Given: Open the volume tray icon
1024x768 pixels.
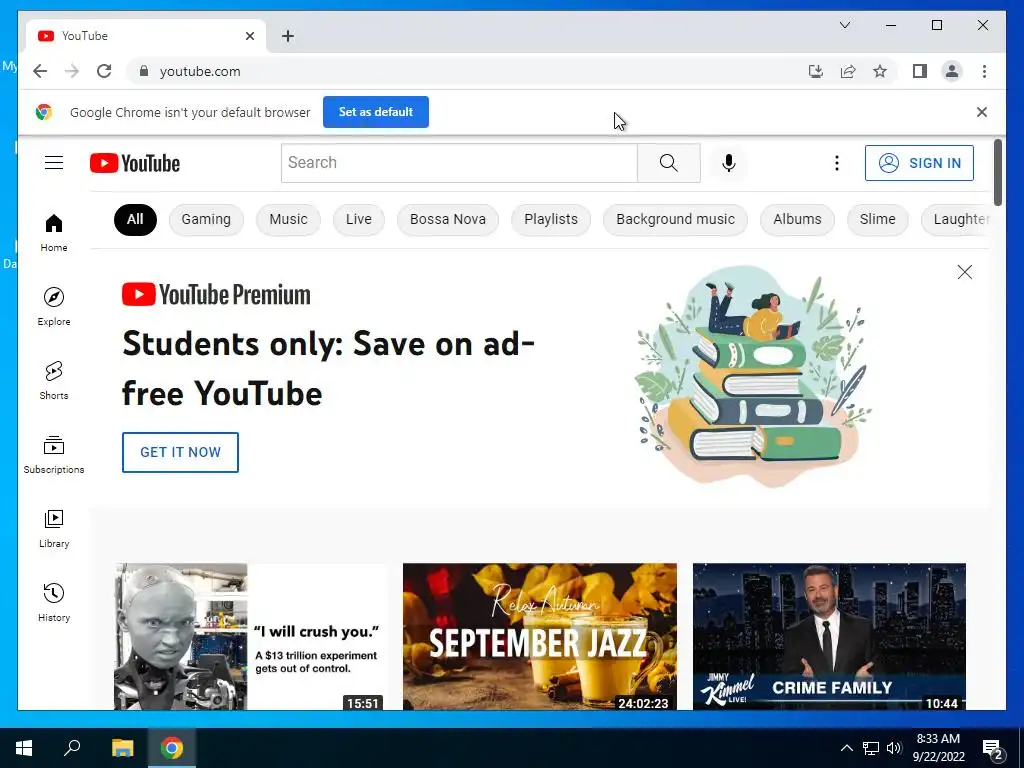Looking at the screenshot, I should [894, 748].
